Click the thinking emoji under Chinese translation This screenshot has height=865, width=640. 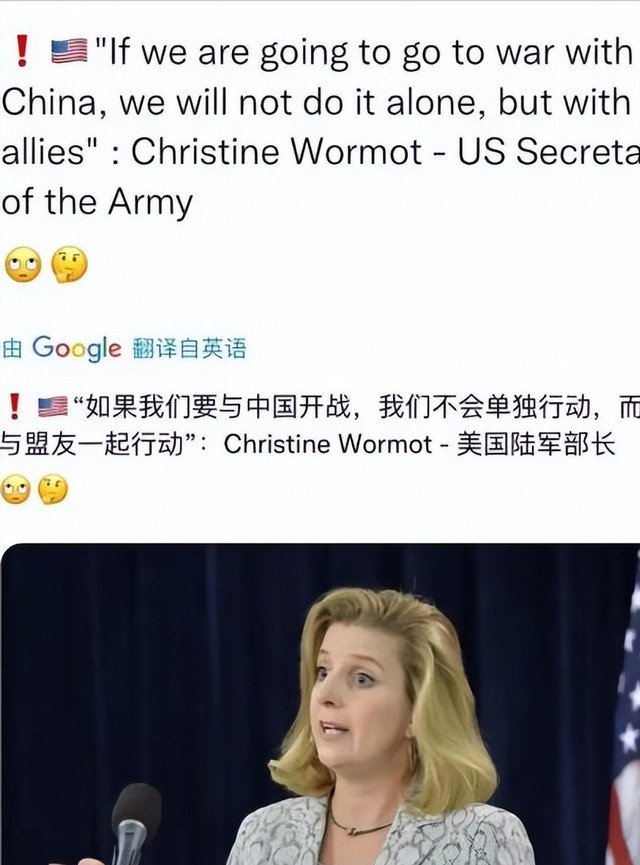click(53, 489)
